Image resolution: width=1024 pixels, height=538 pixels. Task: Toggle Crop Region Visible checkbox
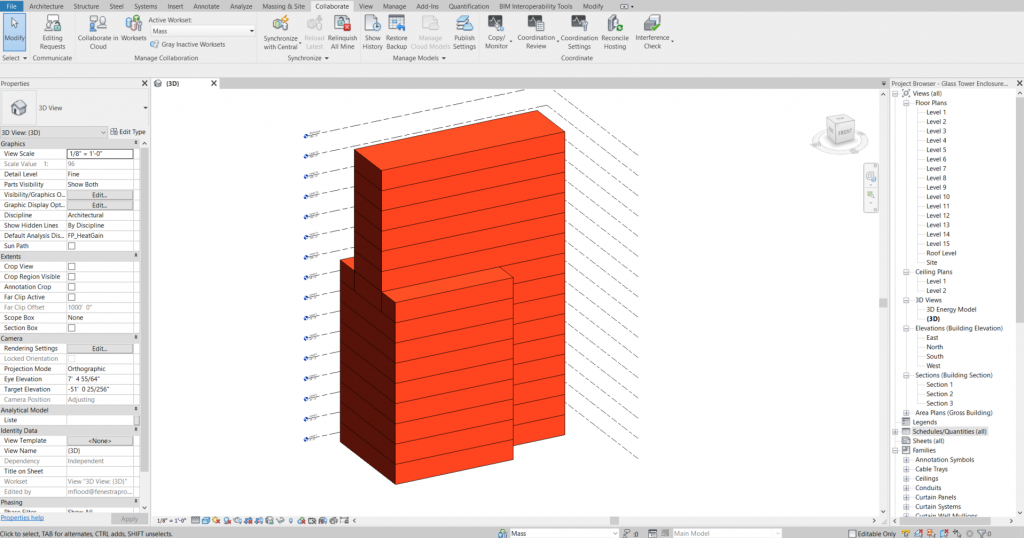tap(72, 277)
